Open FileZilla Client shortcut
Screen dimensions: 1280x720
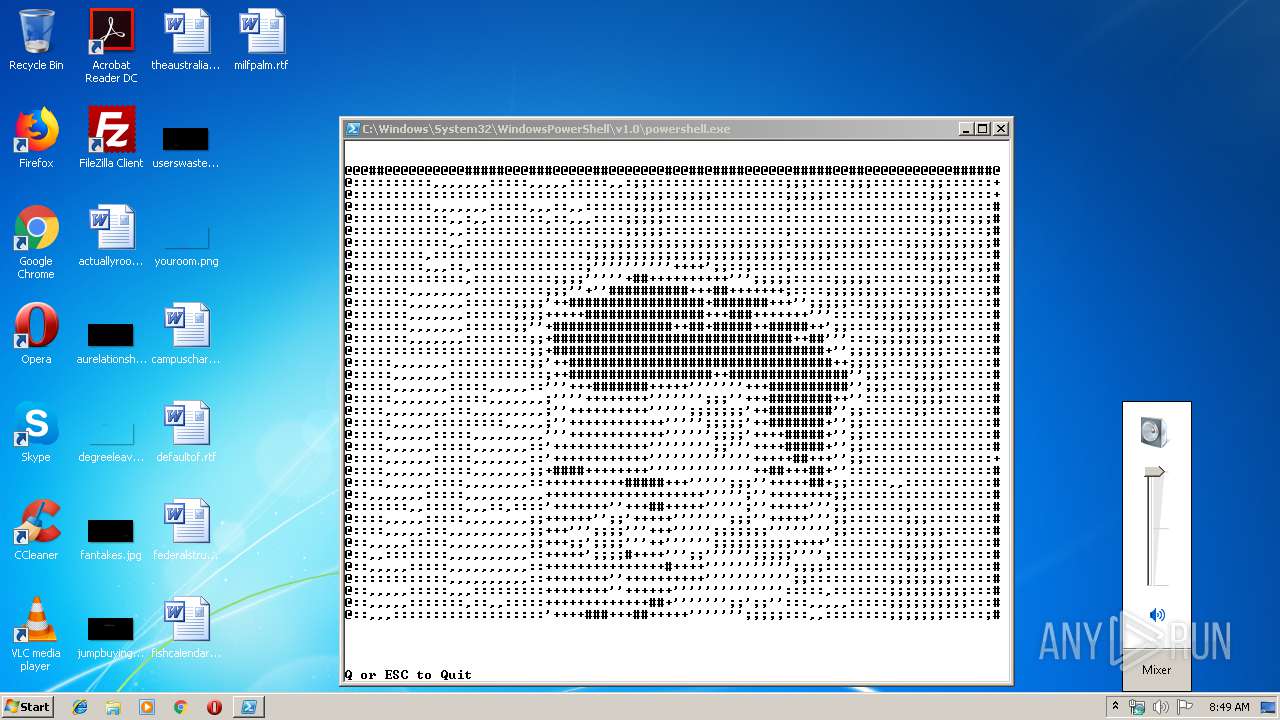[111, 138]
